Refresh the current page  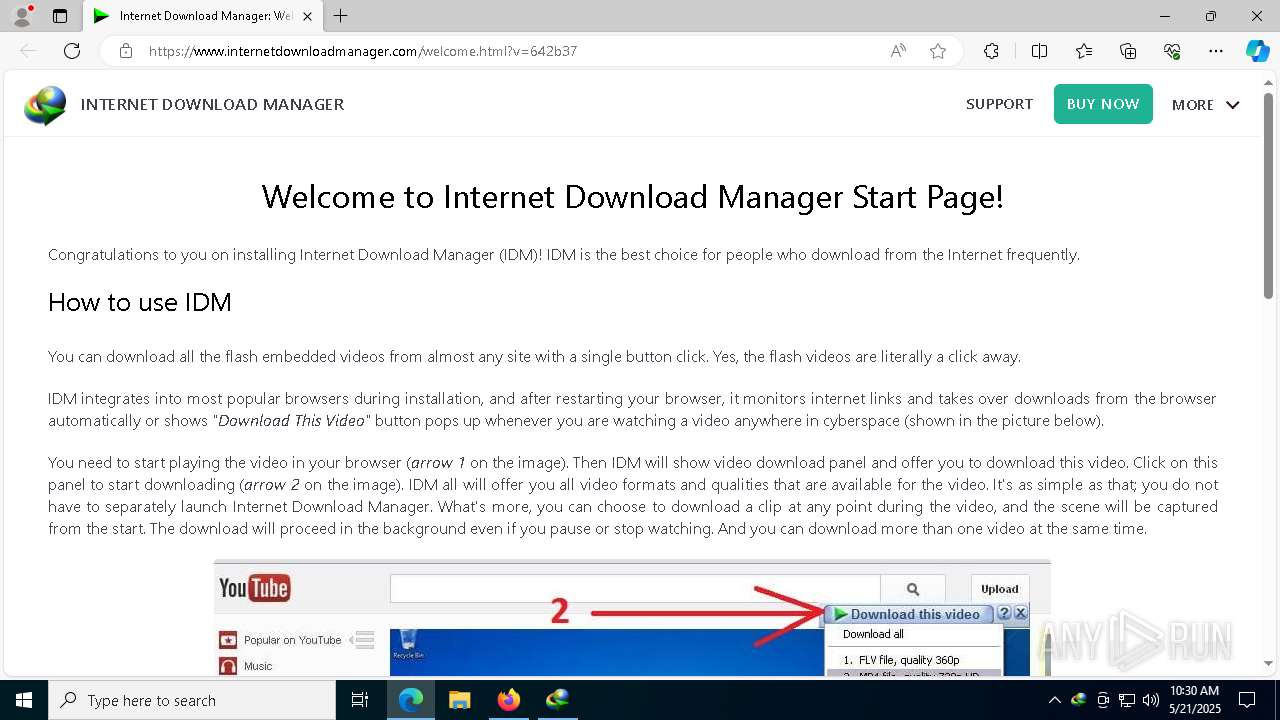[x=72, y=51]
